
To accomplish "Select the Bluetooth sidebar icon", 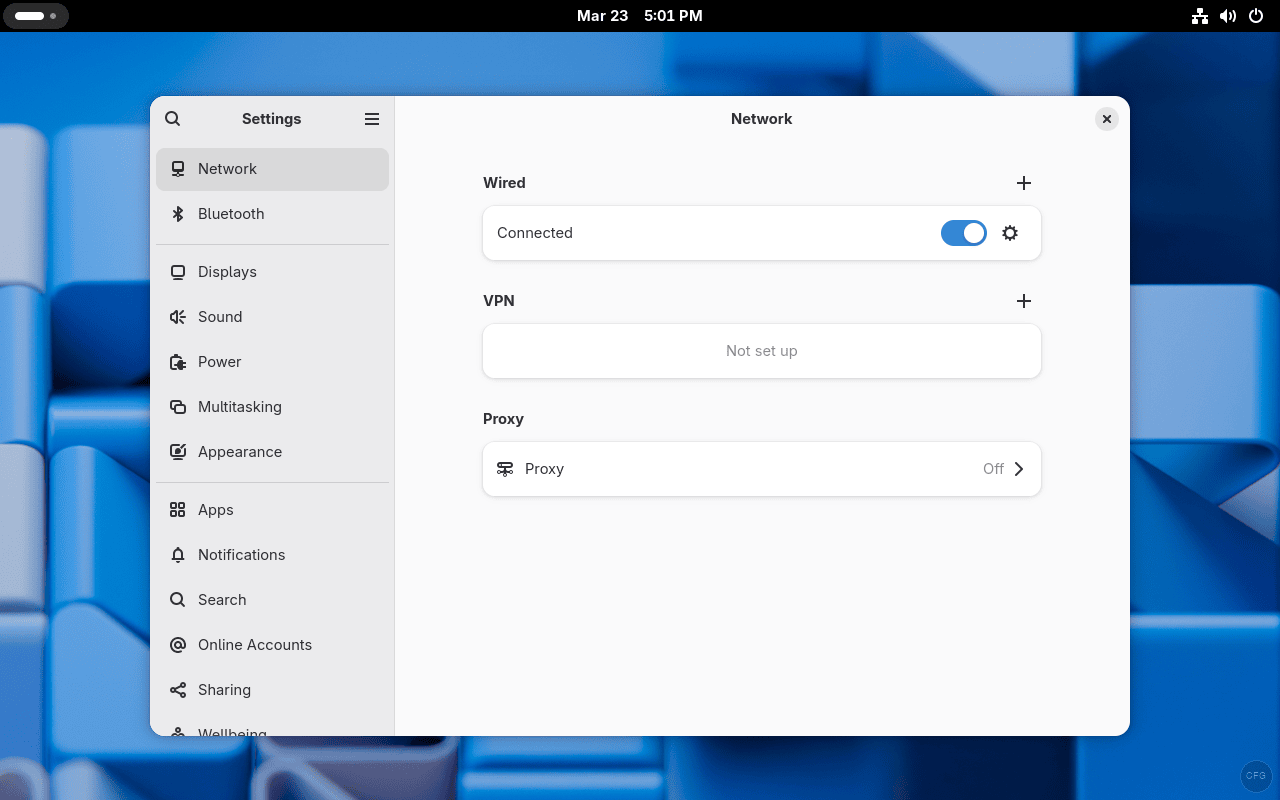I will click(177, 213).
